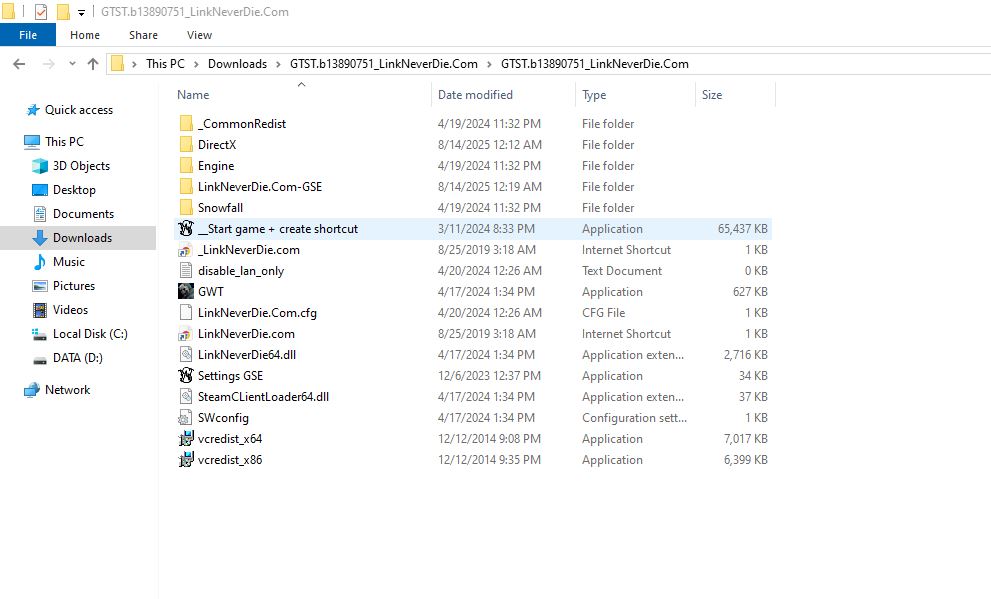
Task: Click the GWT application icon
Action: 185,292
